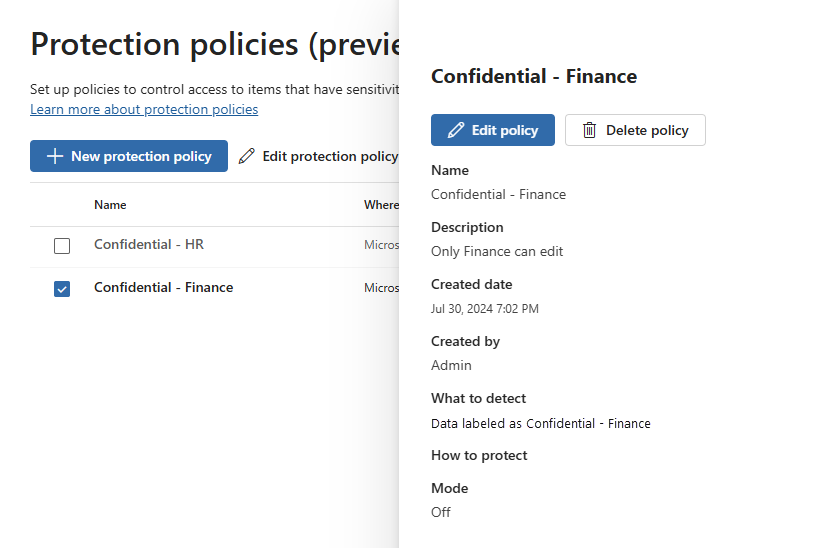Click the details panel title Confidential - Finance
This screenshot has width=818, height=548.
tap(533, 76)
